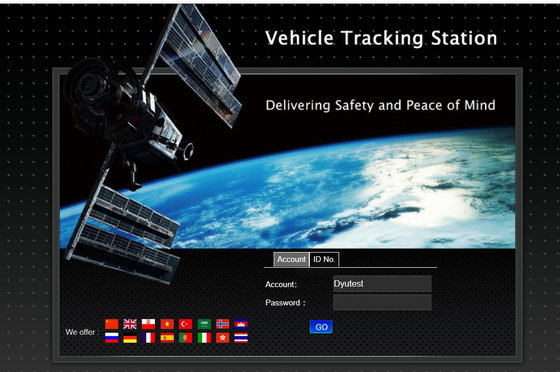Viewport: 560px width, 372px height.
Task: Select the Portuguese flag language
Action: coord(185,338)
